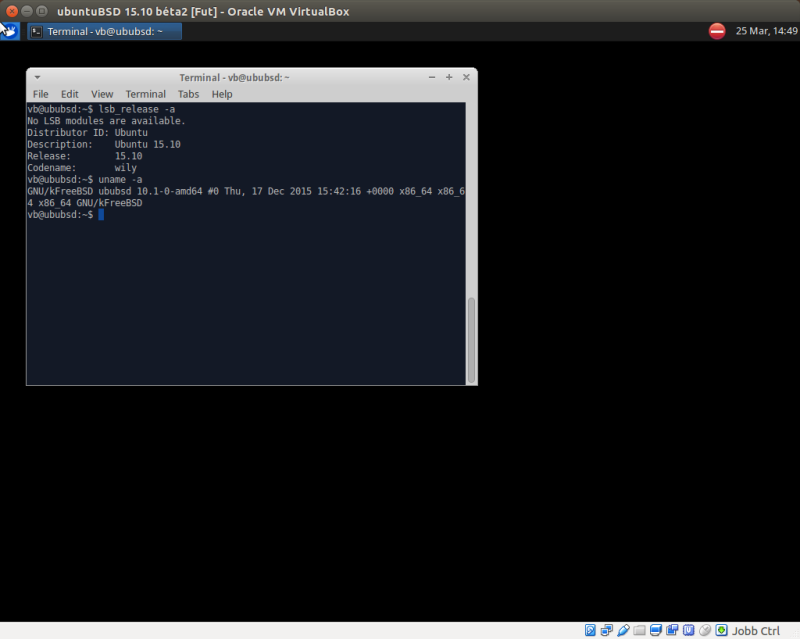The height and width of the screenshot is (639, 800).
Task: Click the Jobb Ctrl host key label
Action: [756, 631]
